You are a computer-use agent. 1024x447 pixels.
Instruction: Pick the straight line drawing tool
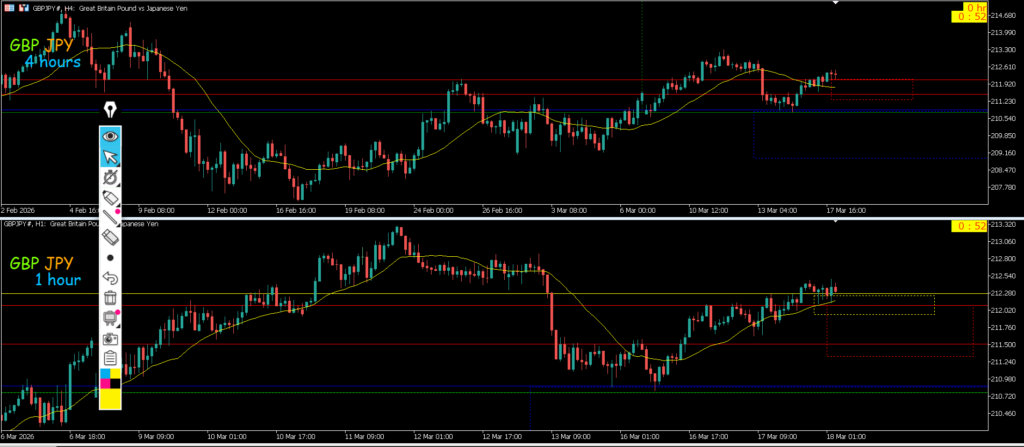110,219
